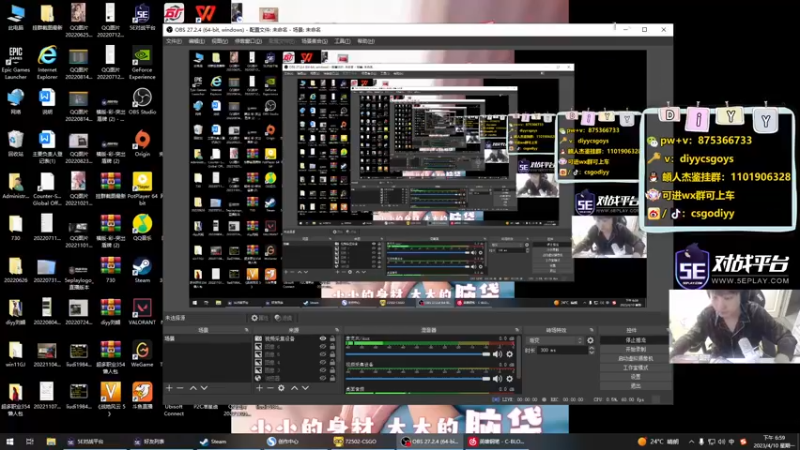Screen dimensions: 800x450
Task: Open settings gear for the 视频采集设备 audio channel
Action: click(x=509, y=379)
